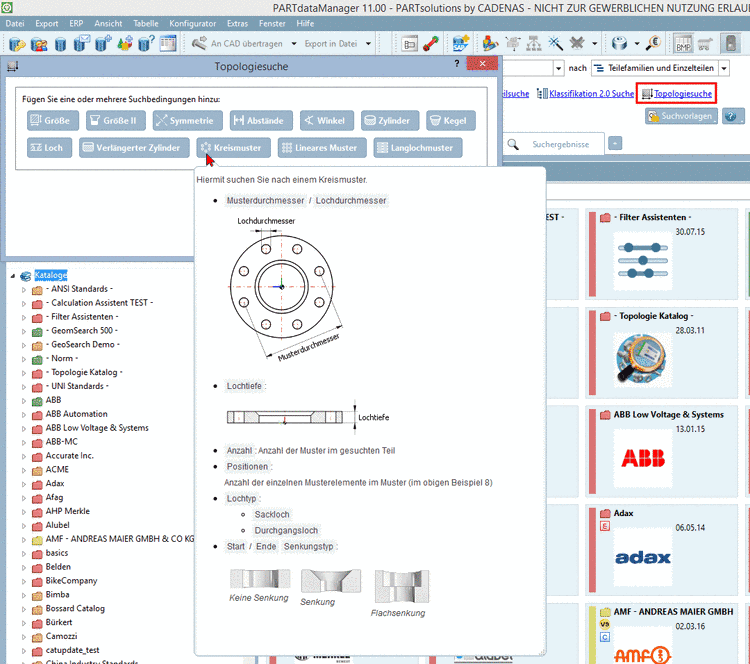Click the blue C icon on AMF card
This screenshot has width=750, height=664.
pyautogui.click(x=605, y=637)
